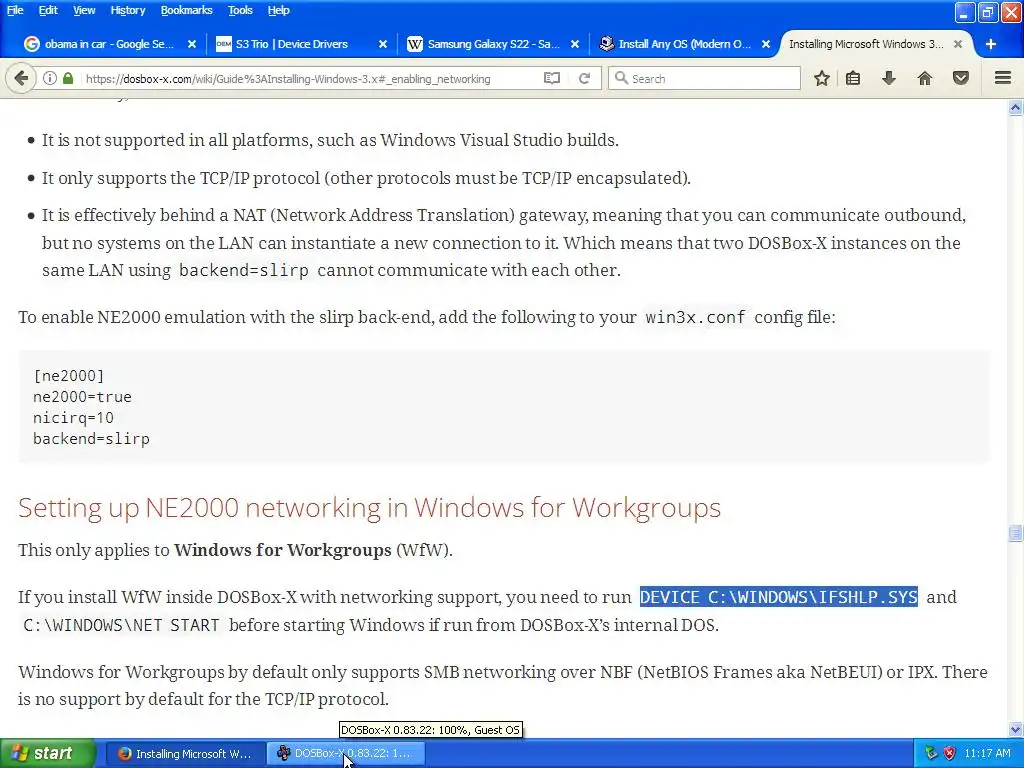
Task: Click the heading Setting up NE2000 networking
Action: [370, 507]
